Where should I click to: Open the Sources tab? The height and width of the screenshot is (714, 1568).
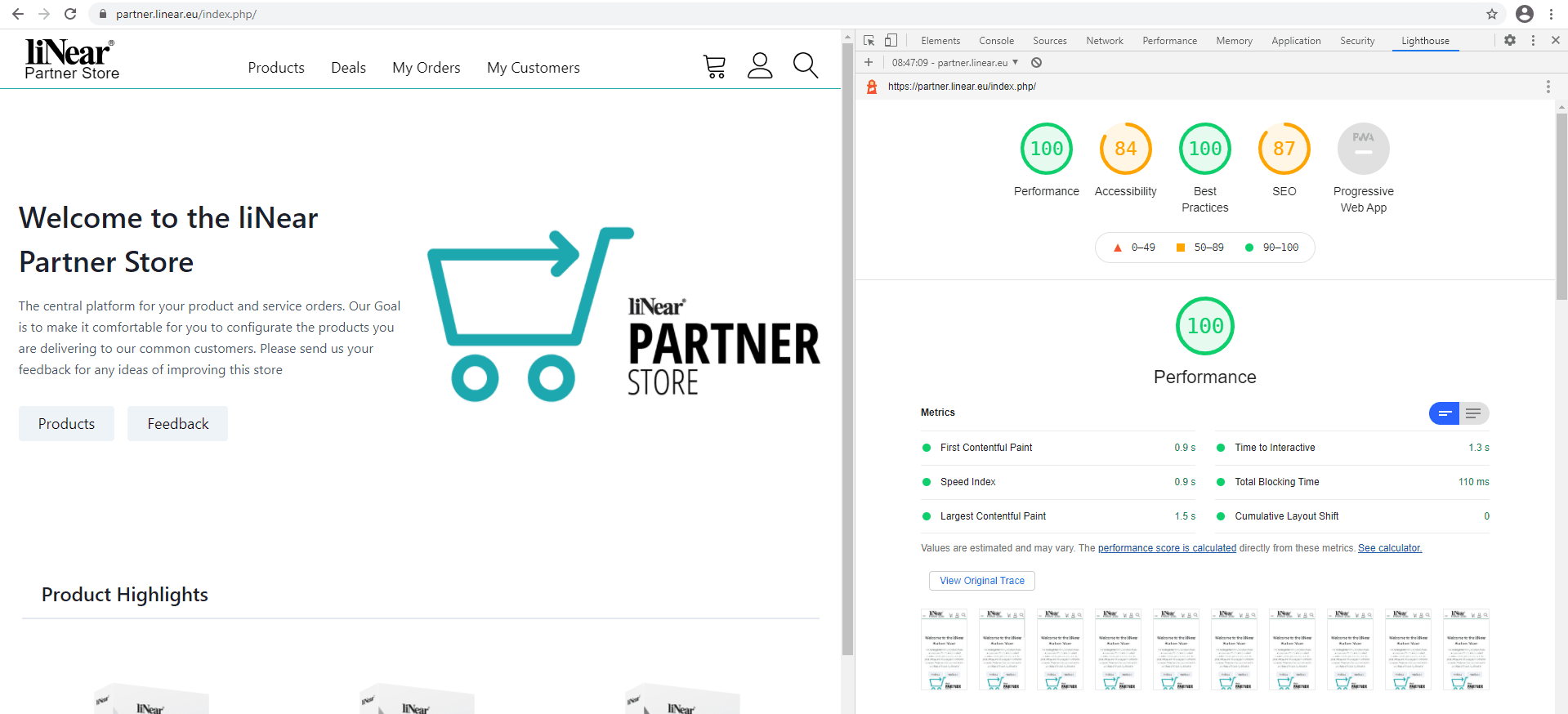coord(1050,41)
